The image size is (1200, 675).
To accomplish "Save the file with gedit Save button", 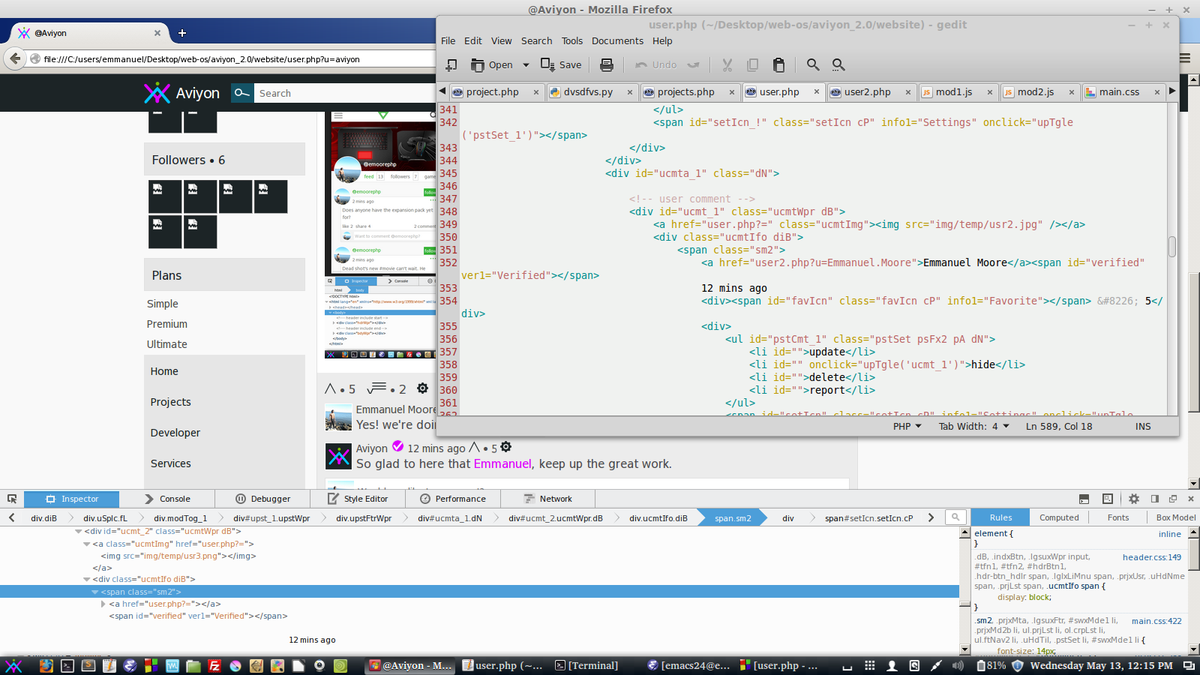I will (561, 65).
